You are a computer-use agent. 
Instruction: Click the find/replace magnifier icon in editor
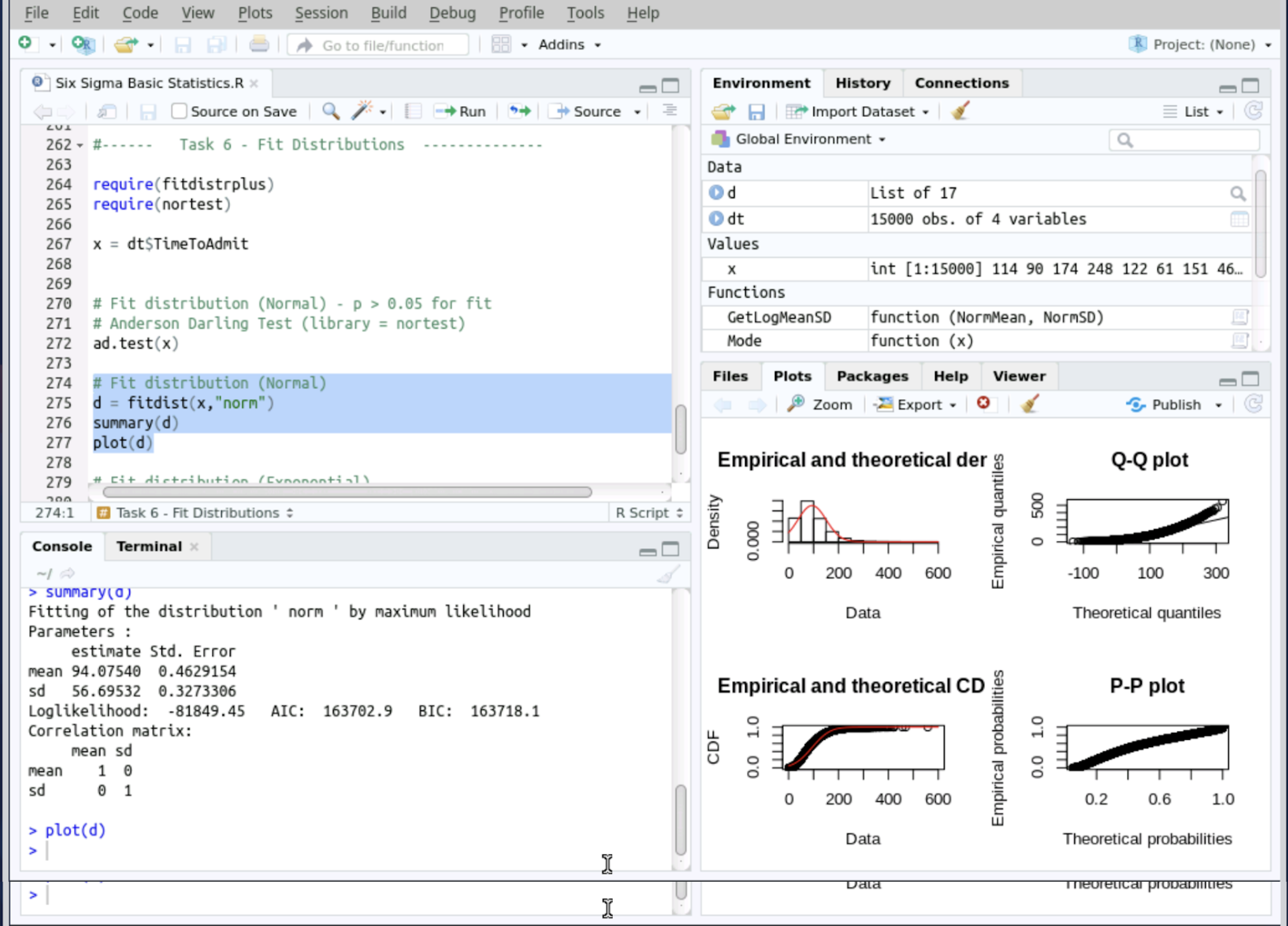(330, 111)
